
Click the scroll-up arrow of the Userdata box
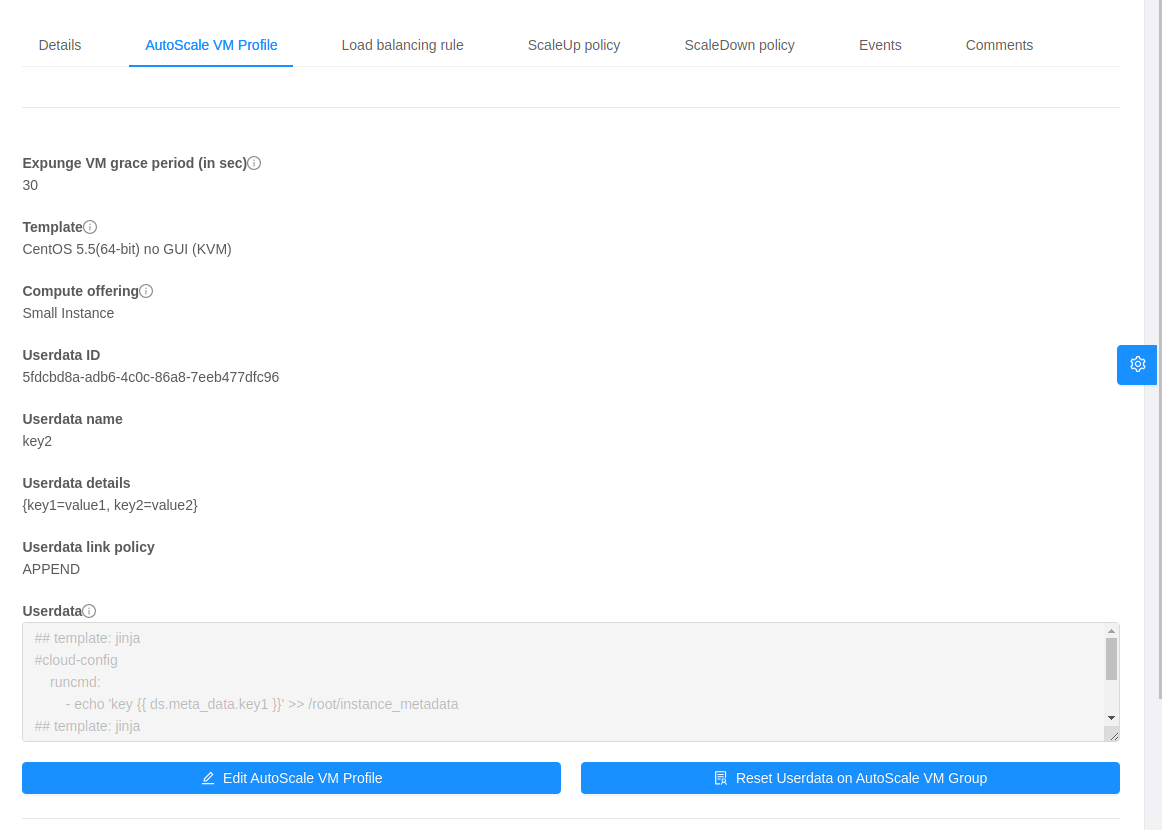(1111, 630)
